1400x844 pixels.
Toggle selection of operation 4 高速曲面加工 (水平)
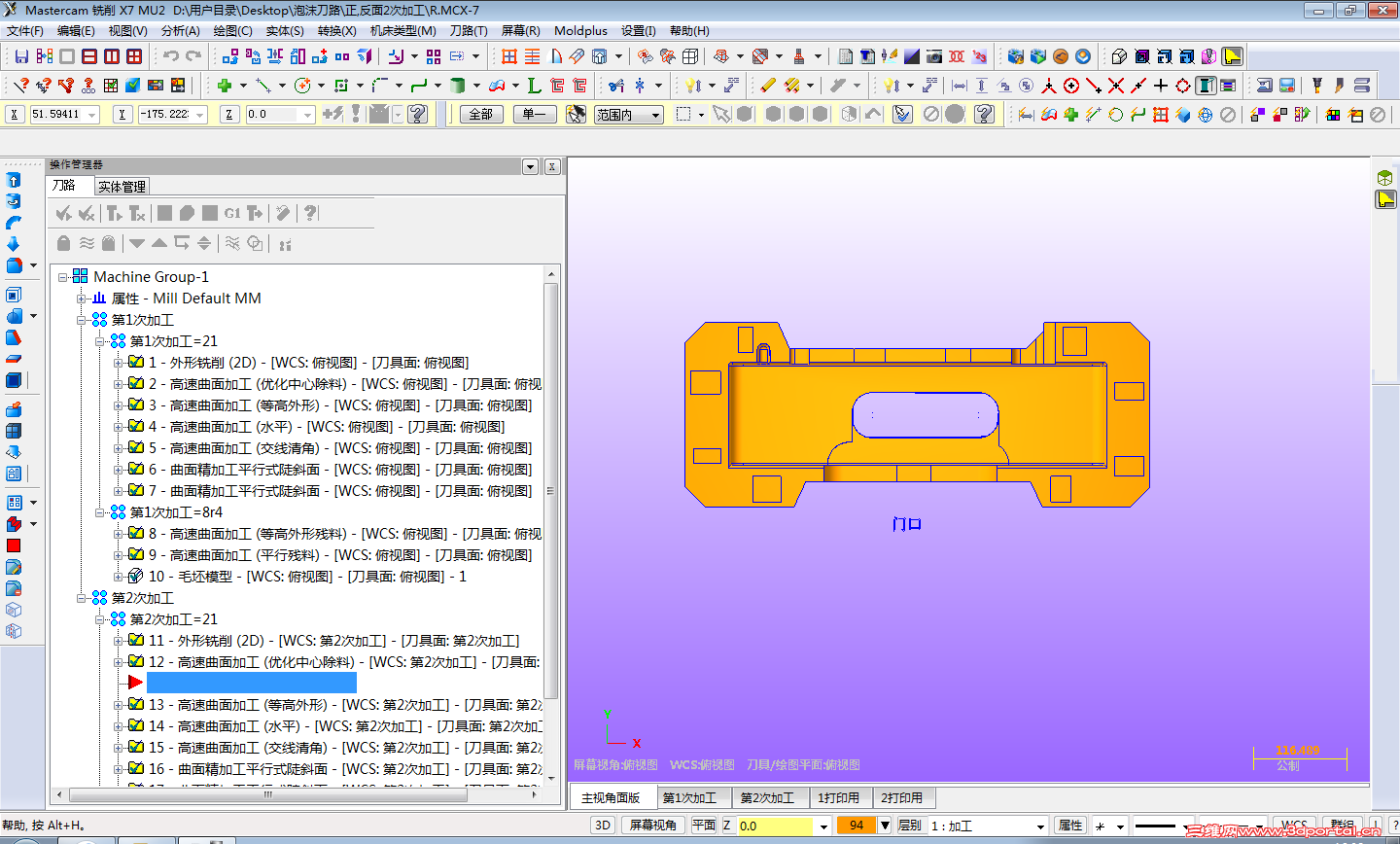(x=136, y=427)
